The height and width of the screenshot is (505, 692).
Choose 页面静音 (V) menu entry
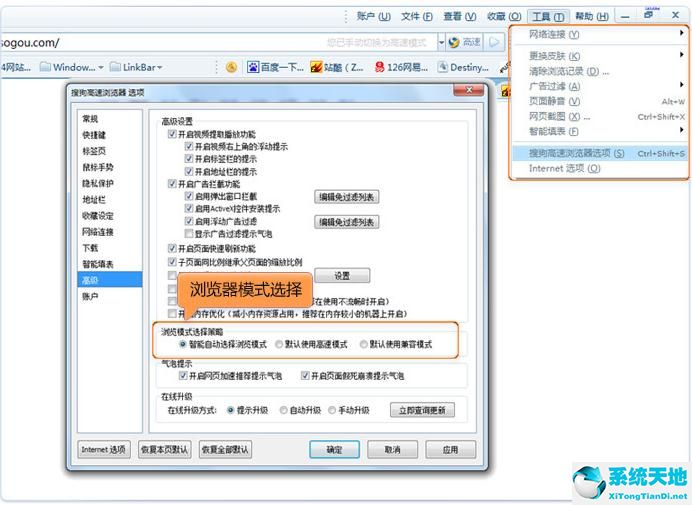coord(598,101)
